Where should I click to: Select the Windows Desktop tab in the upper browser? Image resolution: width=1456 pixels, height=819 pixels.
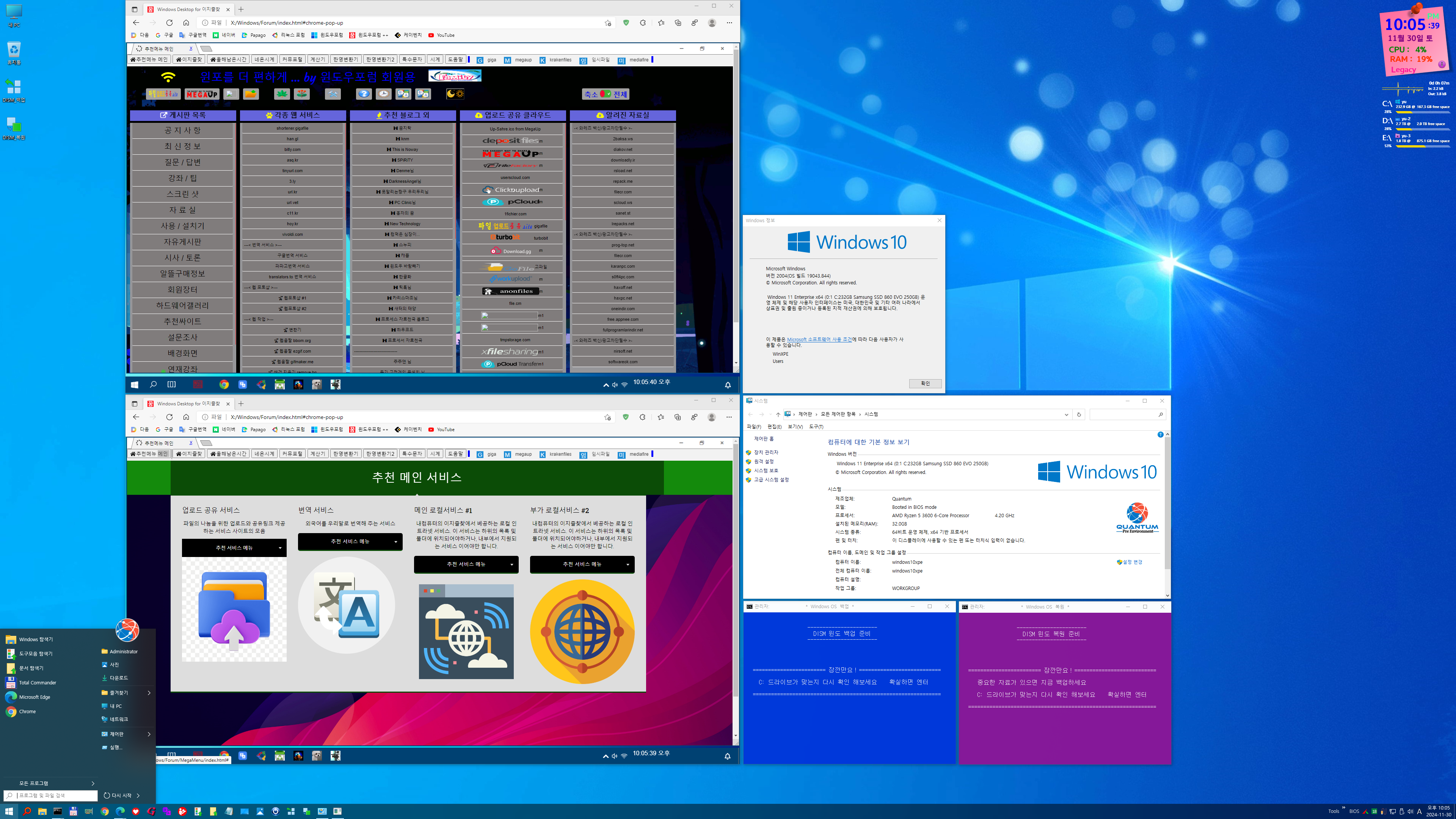tap(188, 9)
